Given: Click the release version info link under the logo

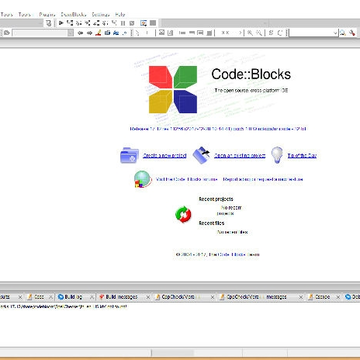Looking at the screenshot, I should coord(218,129).
